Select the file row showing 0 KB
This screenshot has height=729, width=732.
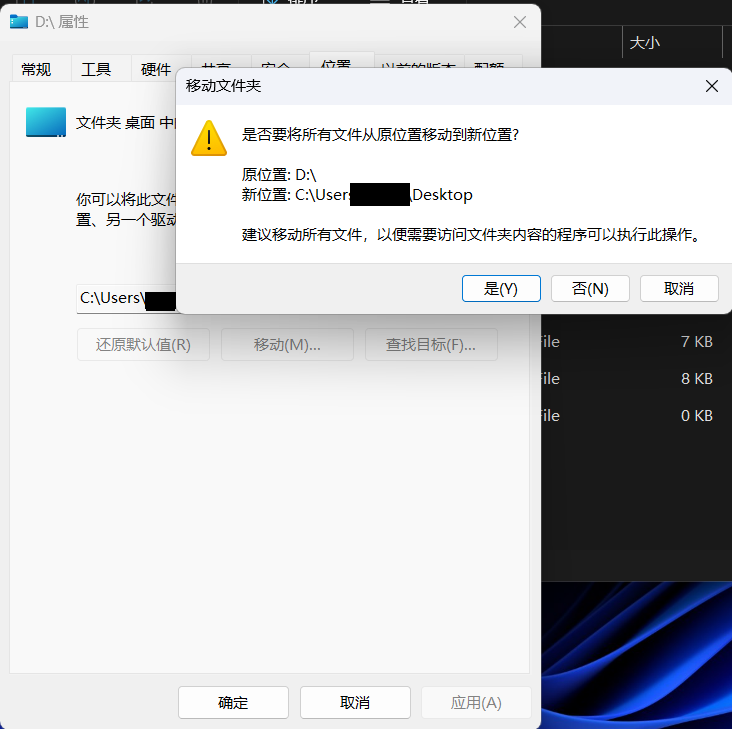[636, 415]
